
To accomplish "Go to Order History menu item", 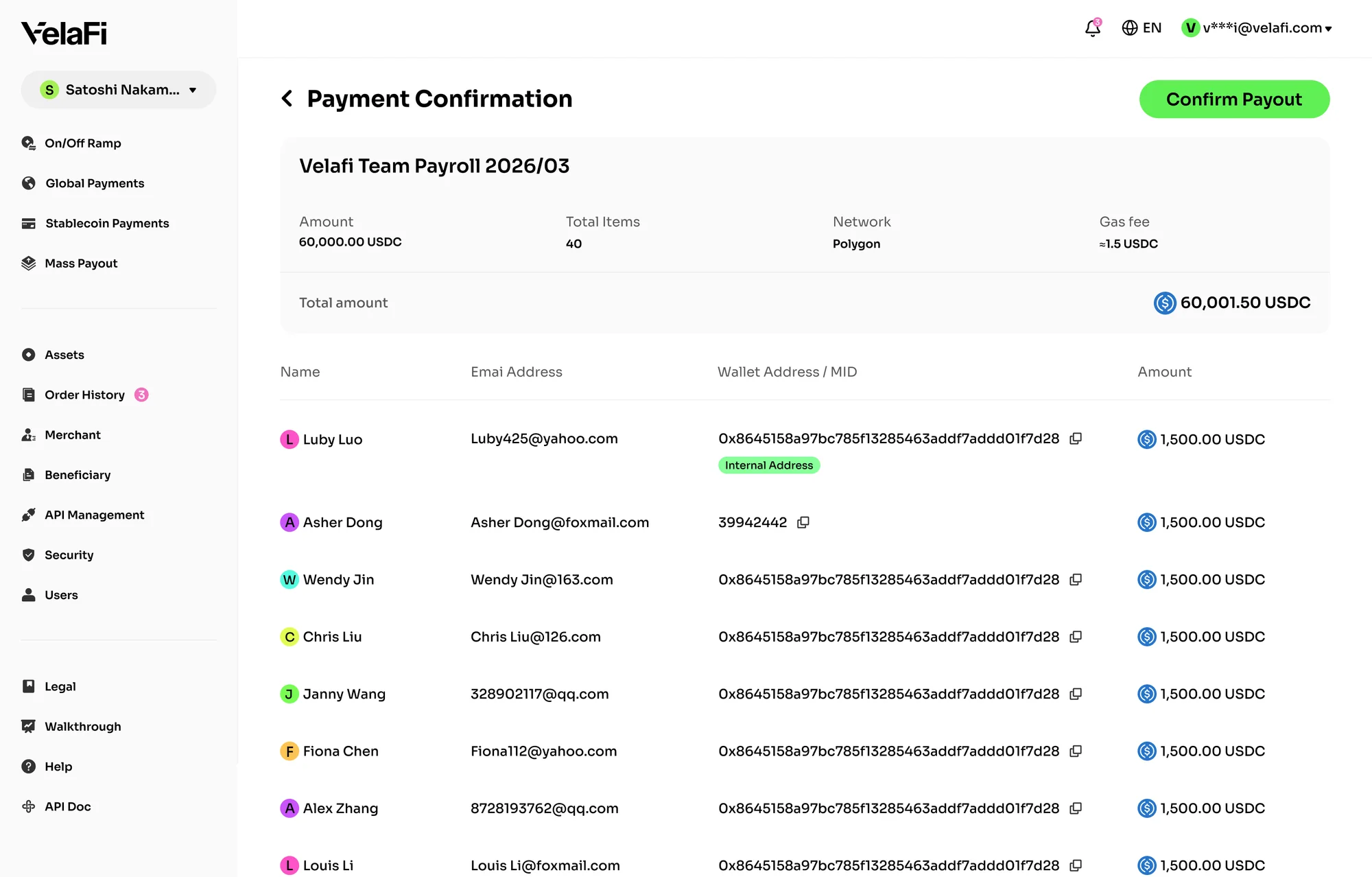I will click(84, 395).
